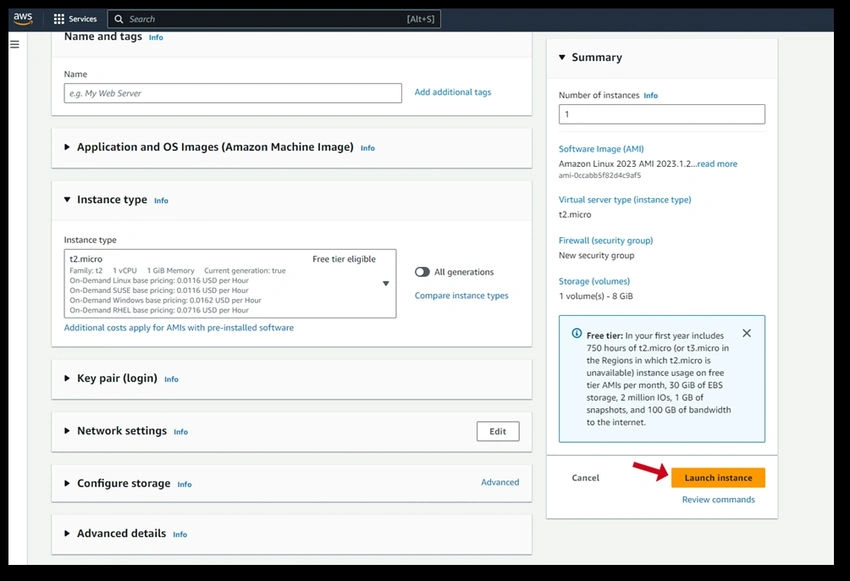The height and width of the screenshot is (581, 850).
Task: Click read more on the AMI summary
Action: [717, 164]
